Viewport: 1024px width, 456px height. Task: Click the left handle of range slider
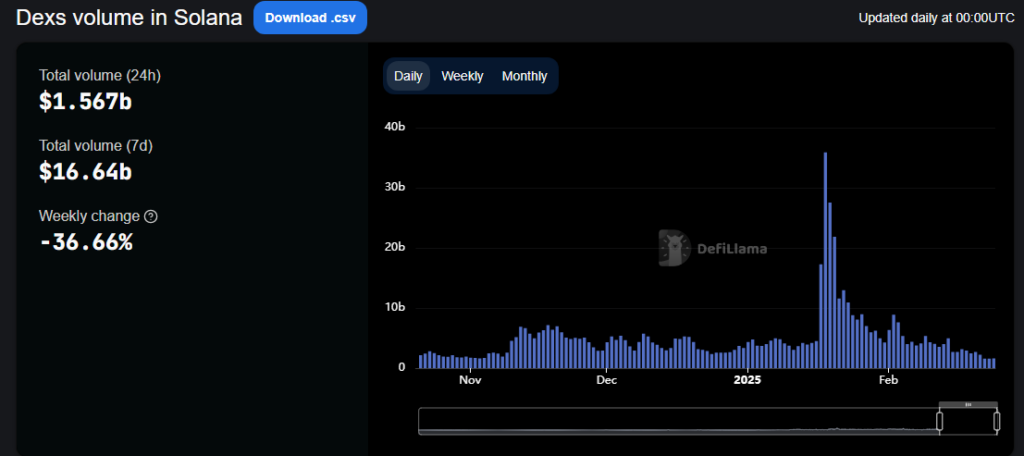coord(939,422)
